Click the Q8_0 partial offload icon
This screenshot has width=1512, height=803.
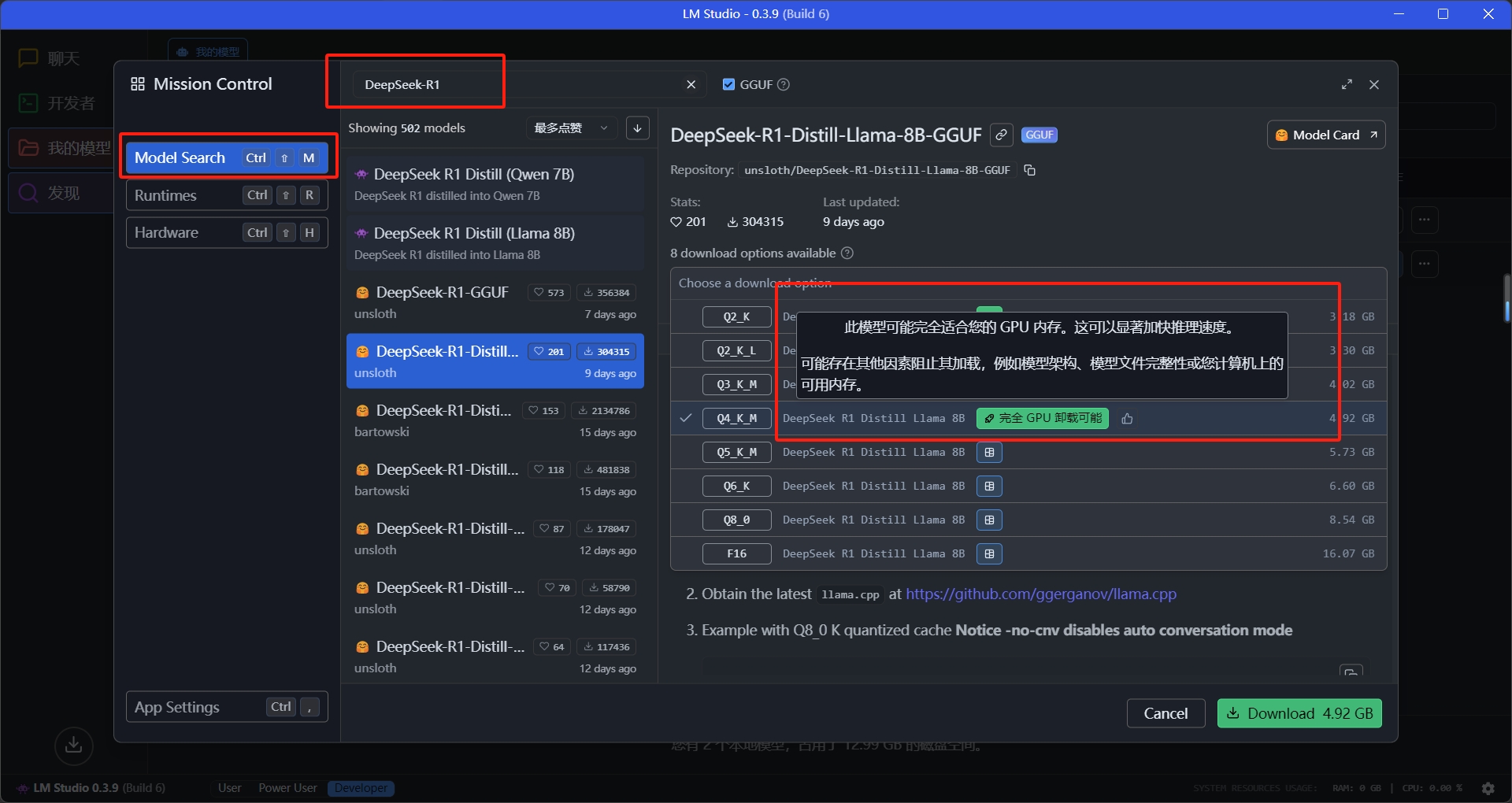pyautogui.click(x=989, y=520)
